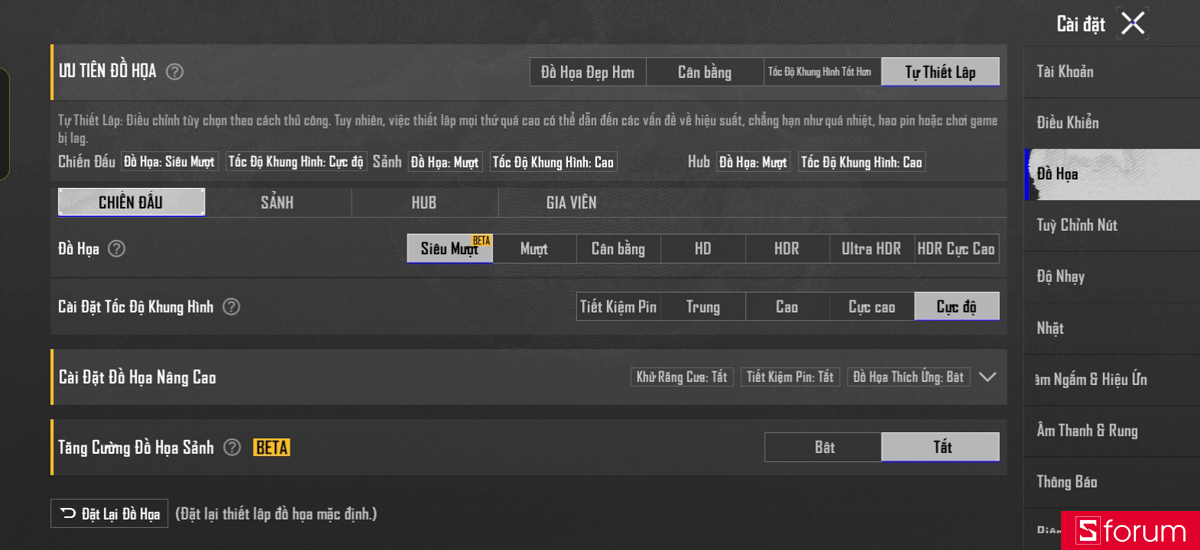Choose Mượt graphics quality
The image size is (1200, 550).
pyautogui.click(x=534, y=248)
